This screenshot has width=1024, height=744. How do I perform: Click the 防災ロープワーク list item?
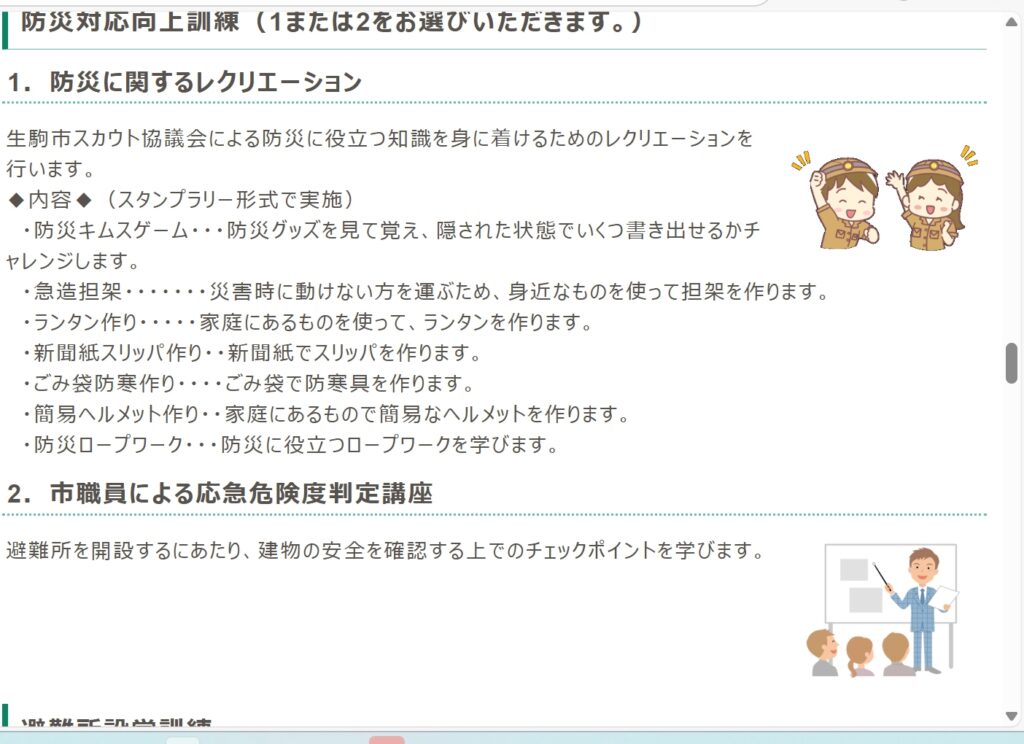[x=290, y=445]
